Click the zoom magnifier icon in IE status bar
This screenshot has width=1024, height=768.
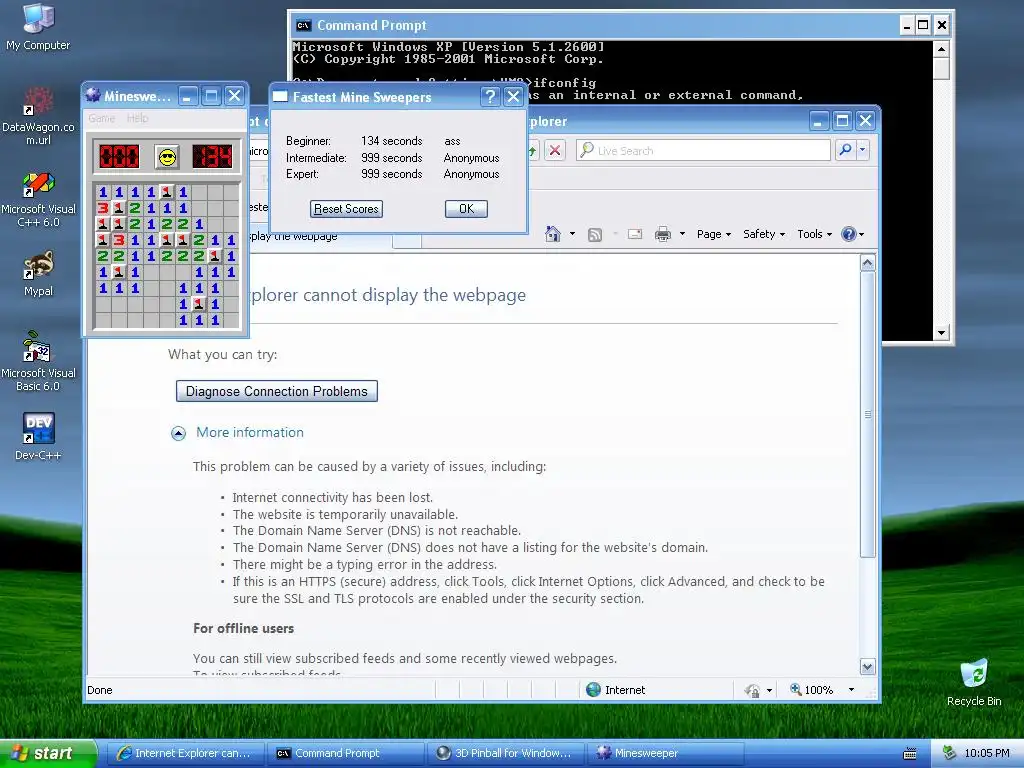(x=795, y=690)
